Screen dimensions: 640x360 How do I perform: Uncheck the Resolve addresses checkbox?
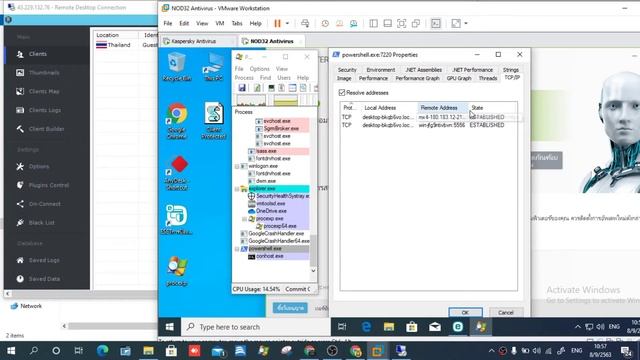click(342, 93)
